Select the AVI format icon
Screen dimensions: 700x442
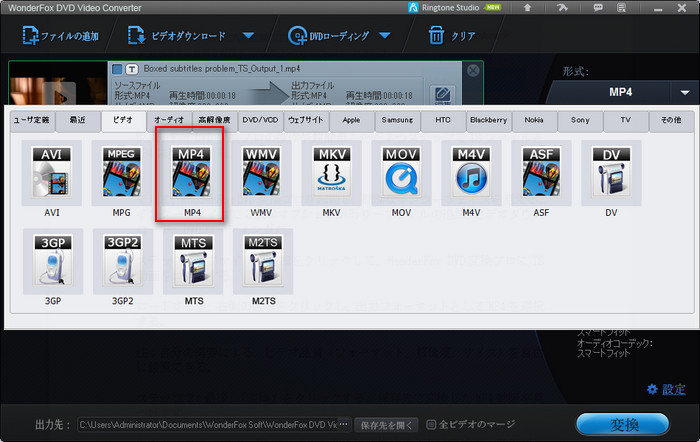[52, 173]
